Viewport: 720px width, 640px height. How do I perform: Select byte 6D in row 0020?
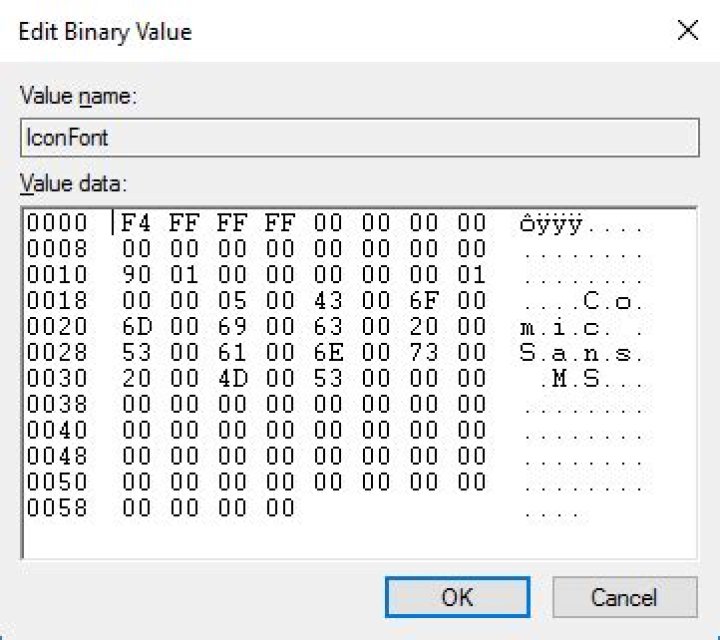coord(136,327)
